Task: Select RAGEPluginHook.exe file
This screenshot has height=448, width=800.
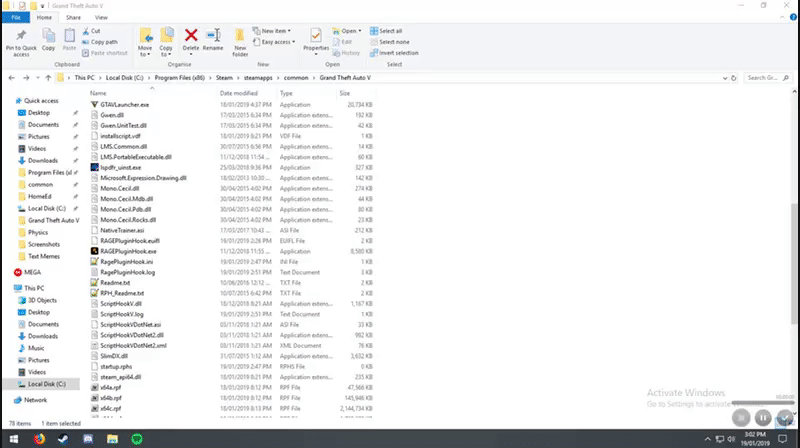Action: [x=128, y=251]
